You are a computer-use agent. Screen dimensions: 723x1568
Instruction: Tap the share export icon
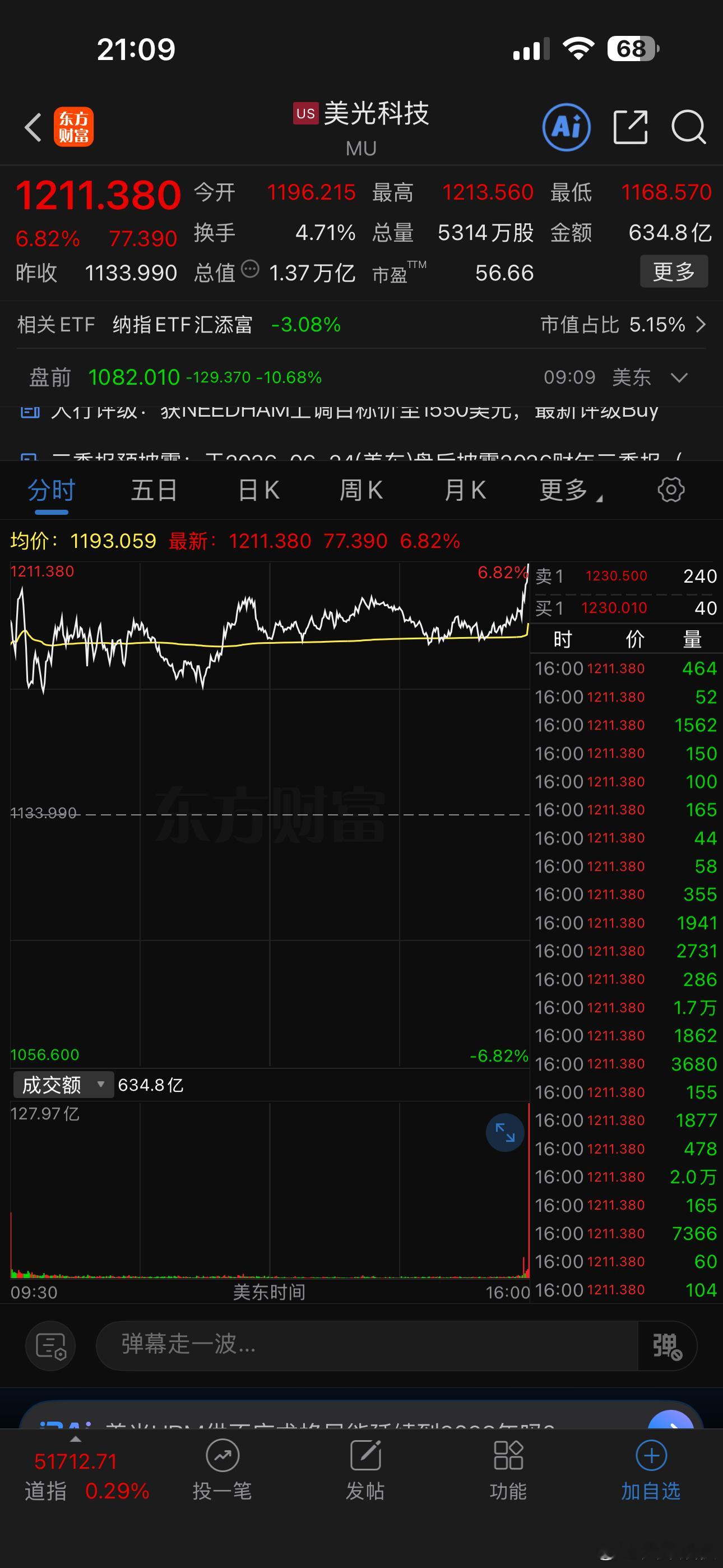click(x=630, y=127)
